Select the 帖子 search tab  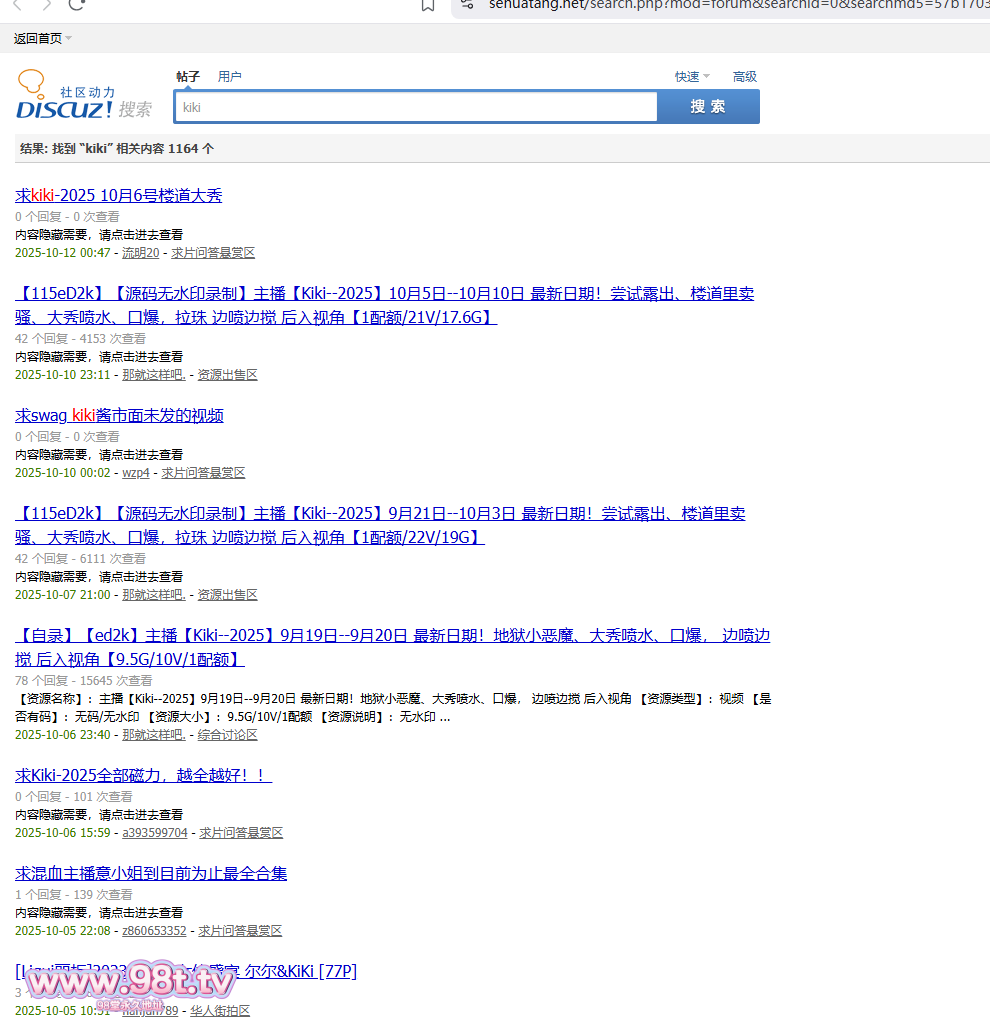188,77
